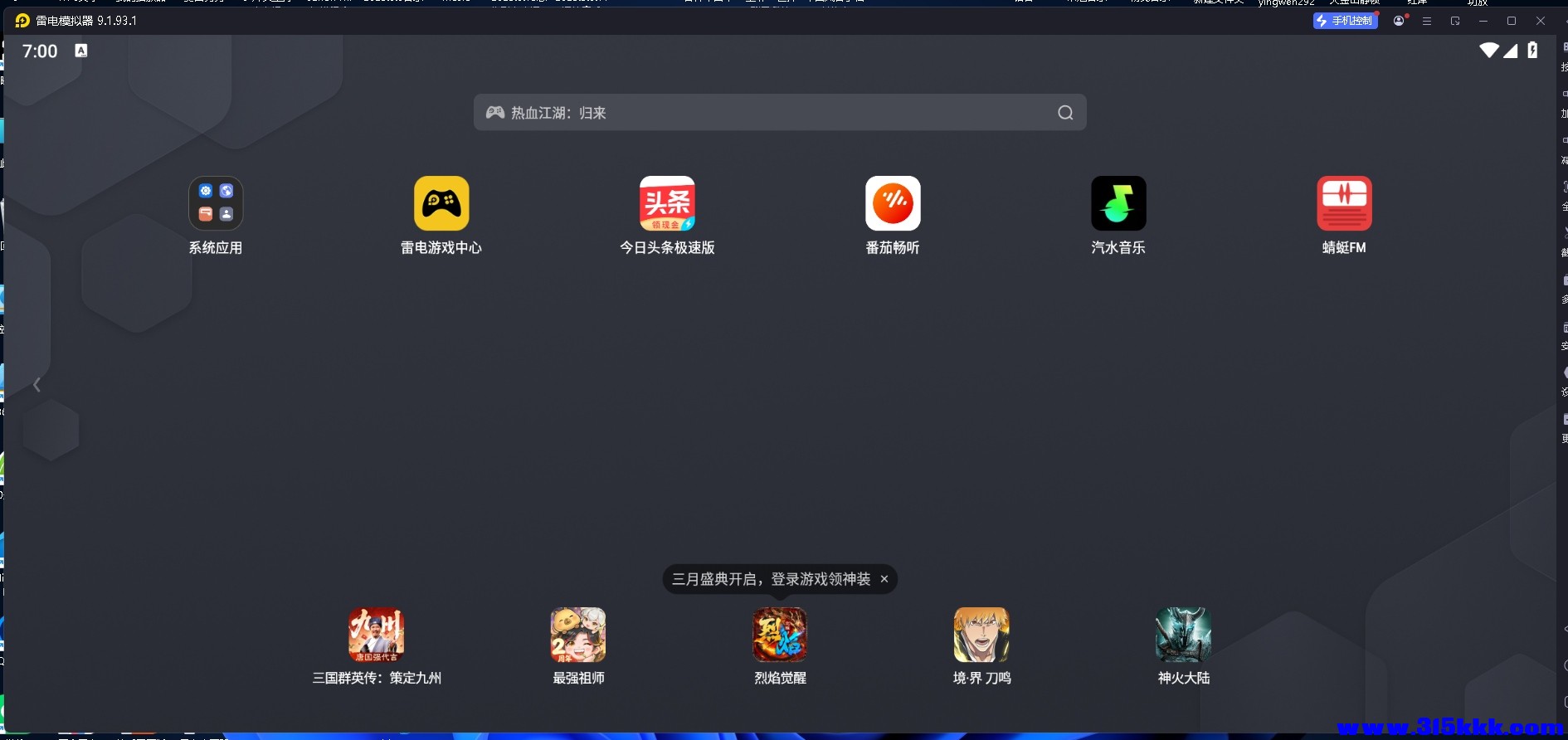Open 烈焰觉醒 game
Screen dimensions: 1568x740
click(x=780, y=635)
